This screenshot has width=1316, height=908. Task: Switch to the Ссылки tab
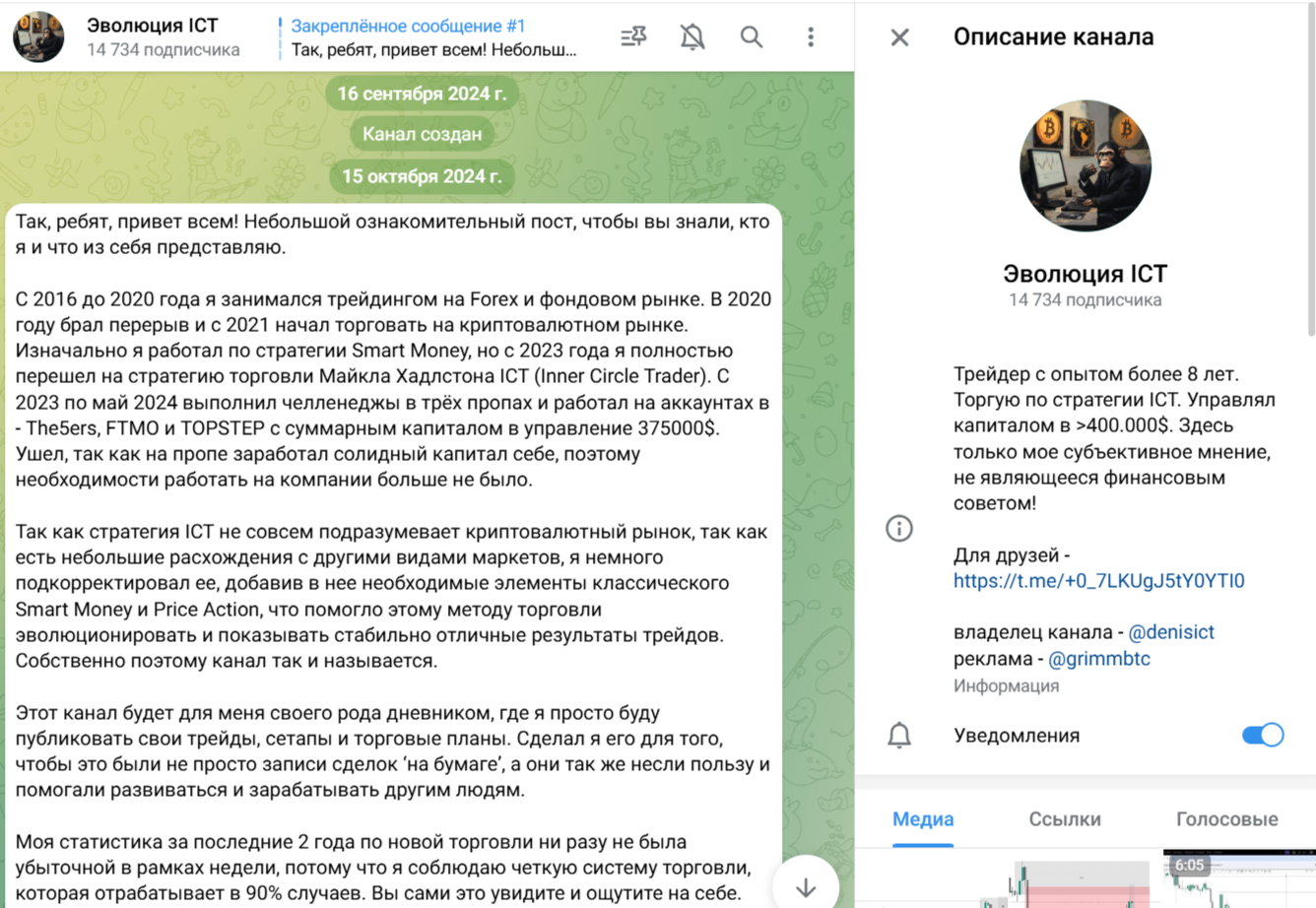[1065, 819]
